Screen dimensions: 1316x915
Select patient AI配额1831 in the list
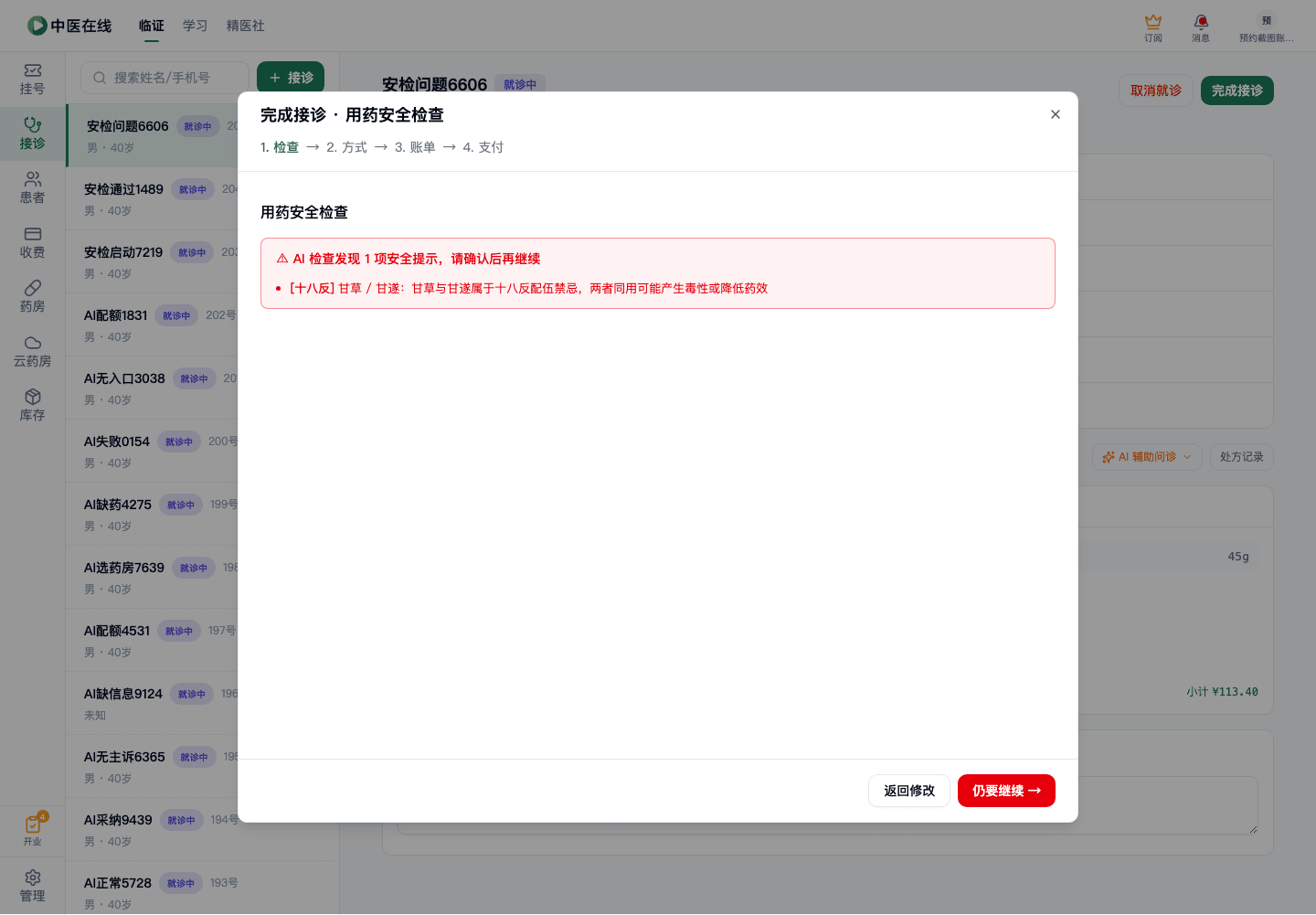tap(153, 325)
